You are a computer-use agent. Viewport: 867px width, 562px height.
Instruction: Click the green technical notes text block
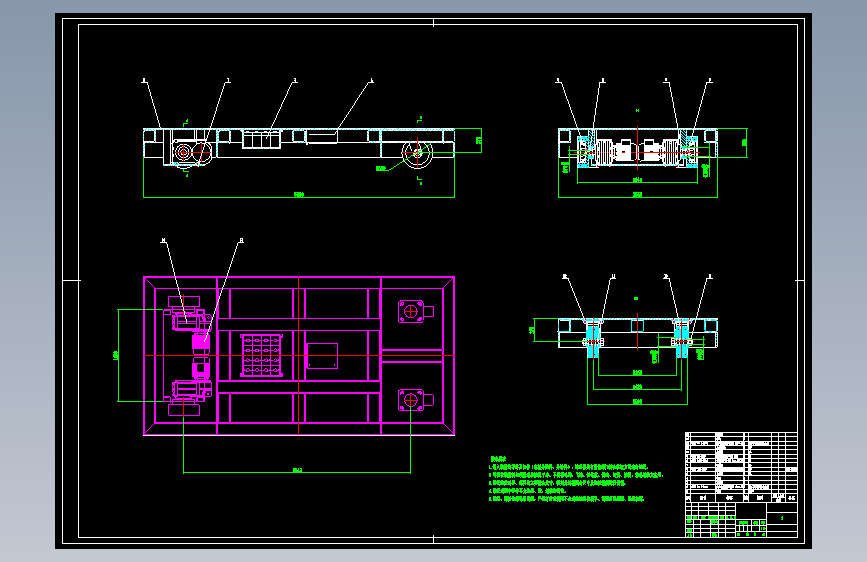(576, 479)
